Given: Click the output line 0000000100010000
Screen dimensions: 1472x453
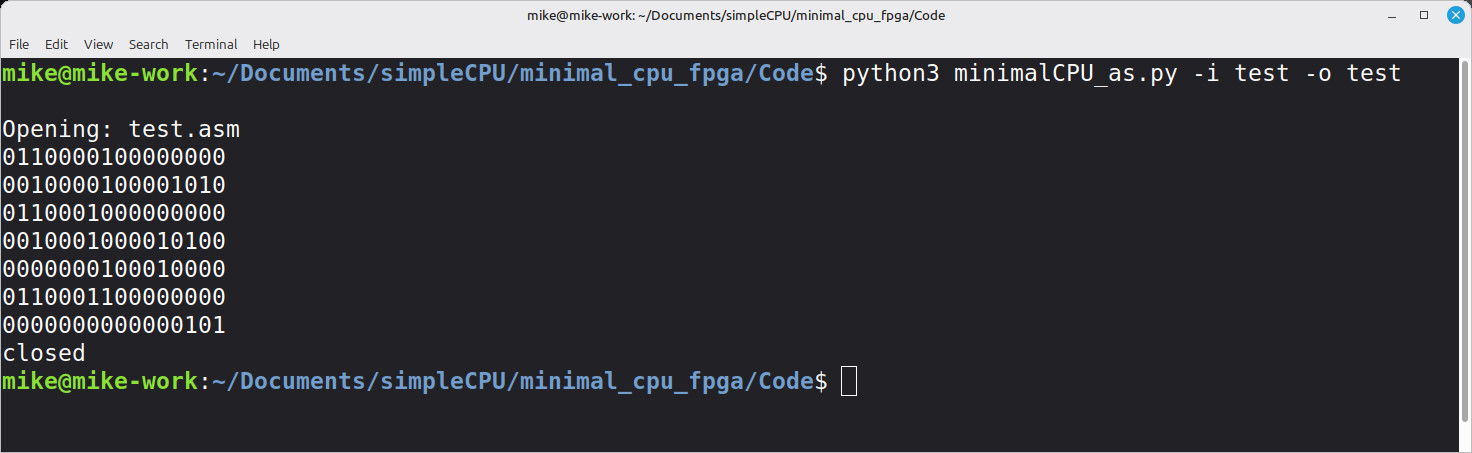Looking at the screenshot, I should tap(114, 269).
